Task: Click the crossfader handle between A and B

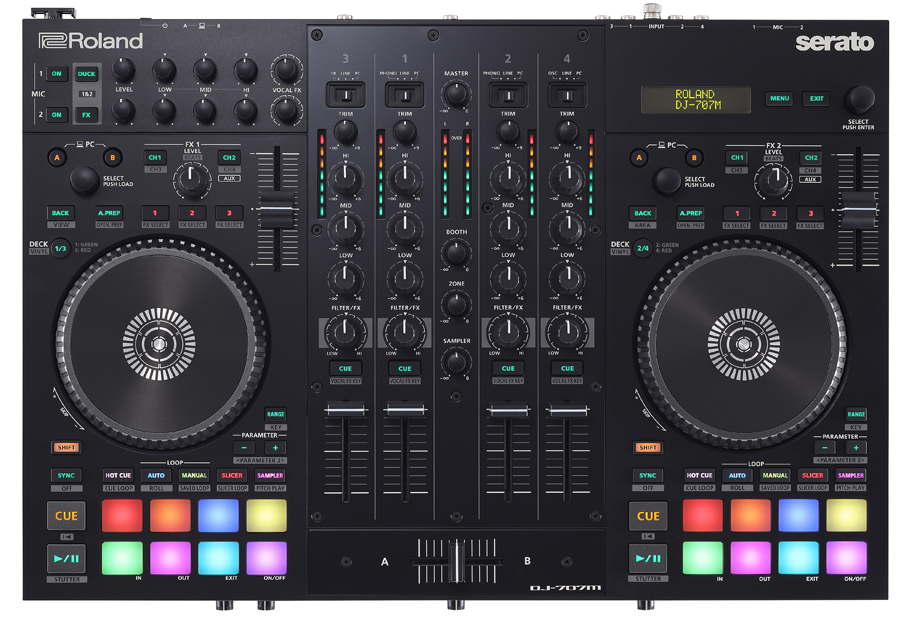Action: tap(456, 561)
